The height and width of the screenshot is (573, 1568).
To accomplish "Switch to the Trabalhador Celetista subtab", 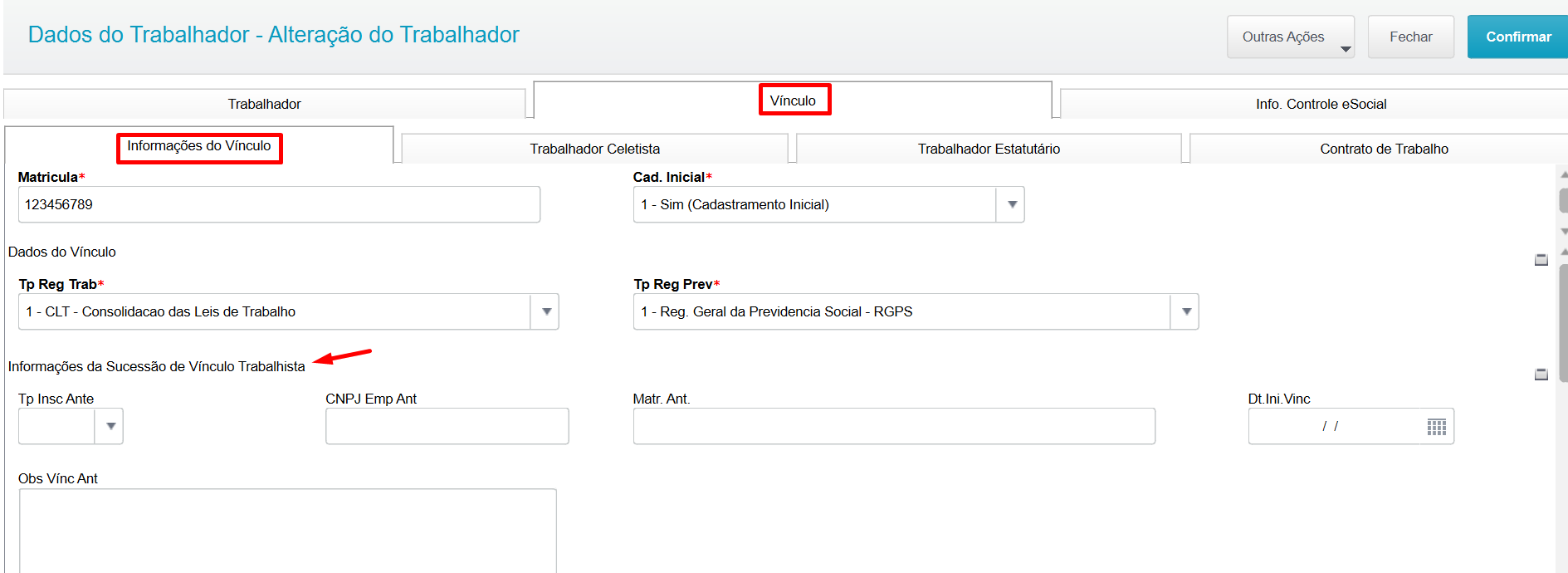I will tap(595, 149).
